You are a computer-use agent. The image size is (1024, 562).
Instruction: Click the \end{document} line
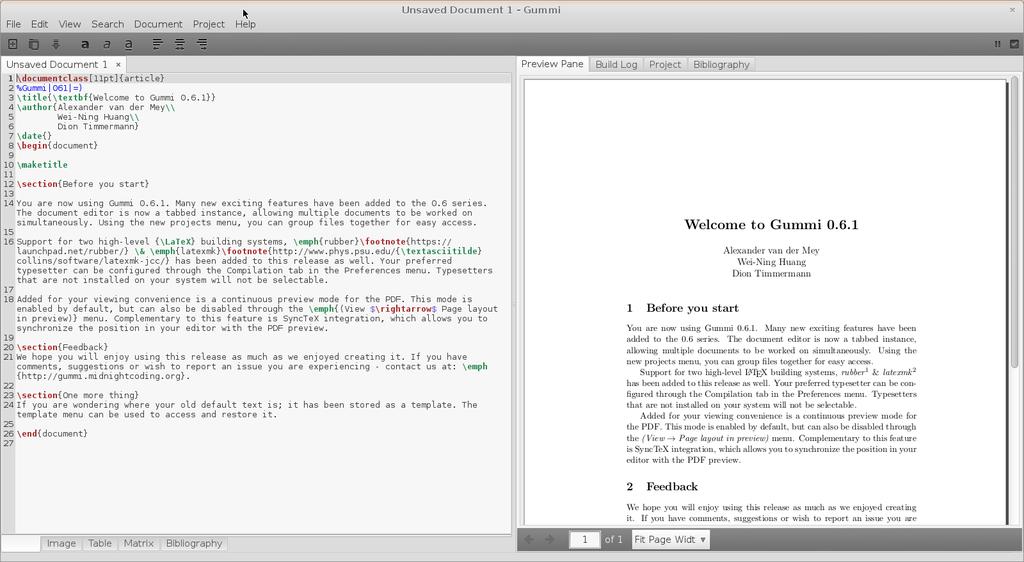tap(52, 433)
